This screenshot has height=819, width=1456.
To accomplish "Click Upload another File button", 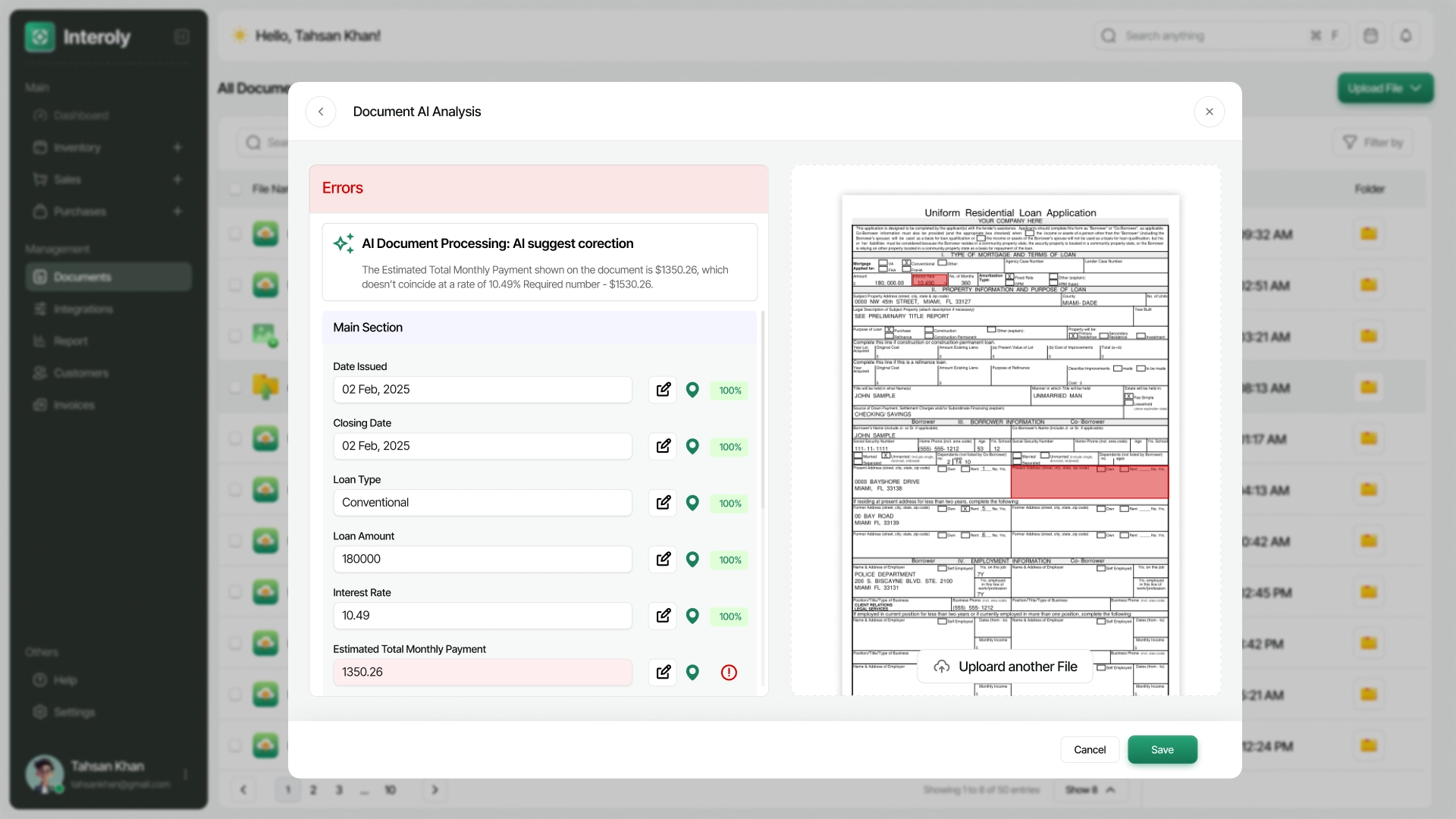I will 1006,667.
